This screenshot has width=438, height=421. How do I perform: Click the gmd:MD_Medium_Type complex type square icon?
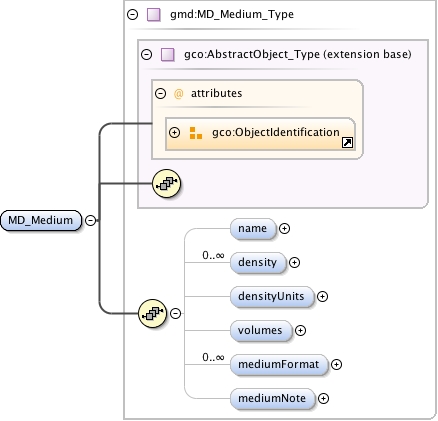tap(154, 15)
